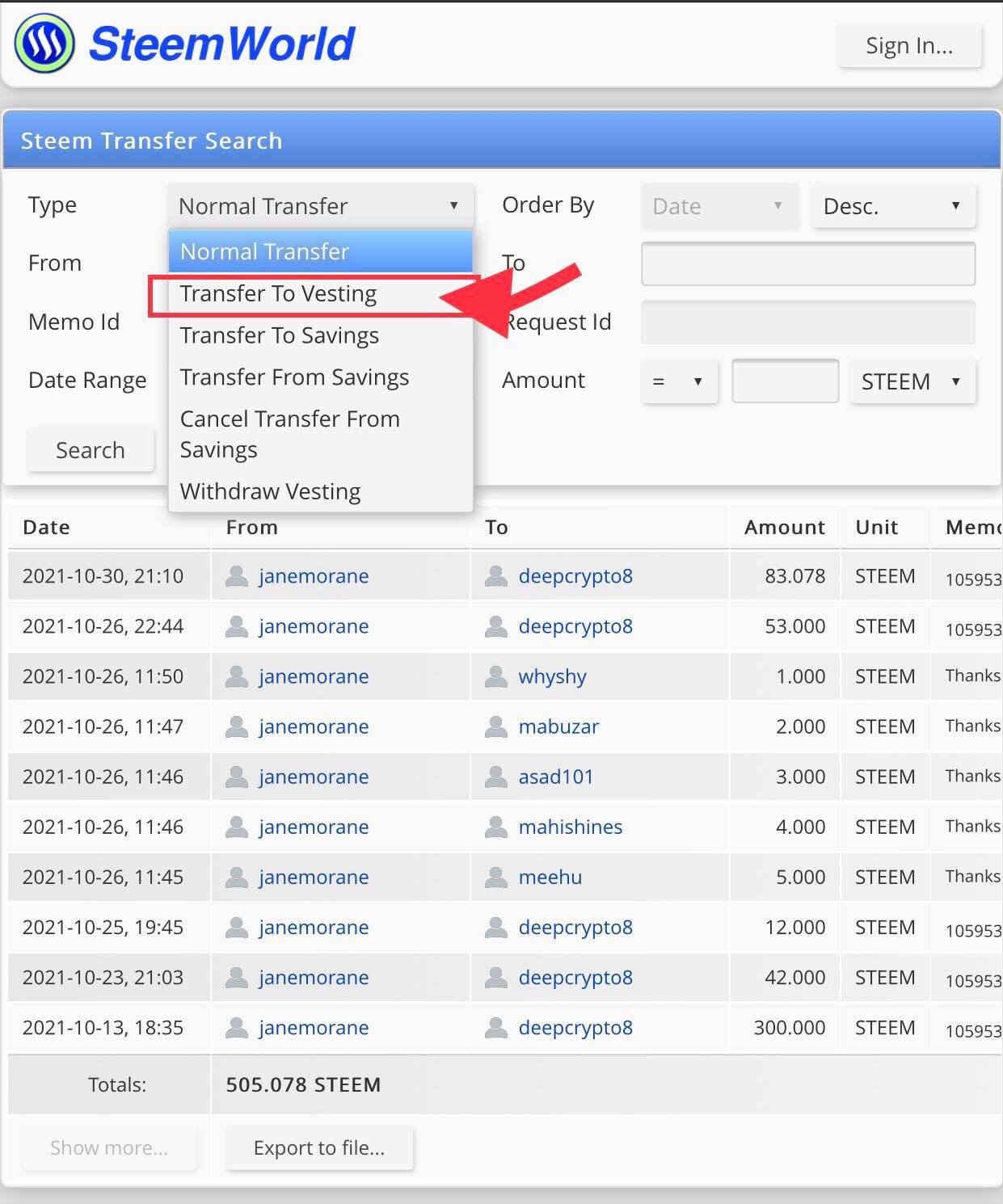Click the Search button
Viewport: 1003px width, 1204px height.
[91, 450]
